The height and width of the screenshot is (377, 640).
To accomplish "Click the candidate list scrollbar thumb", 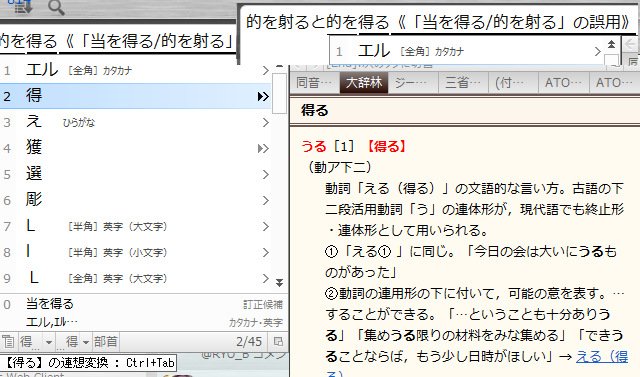I will (280, 94).
